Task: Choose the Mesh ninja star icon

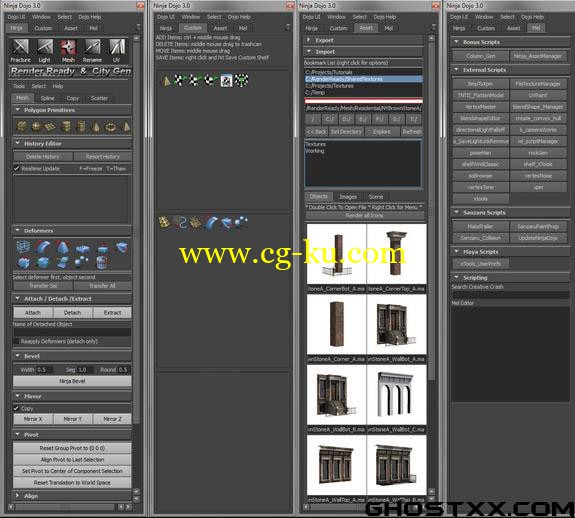Action: (69, 47)
